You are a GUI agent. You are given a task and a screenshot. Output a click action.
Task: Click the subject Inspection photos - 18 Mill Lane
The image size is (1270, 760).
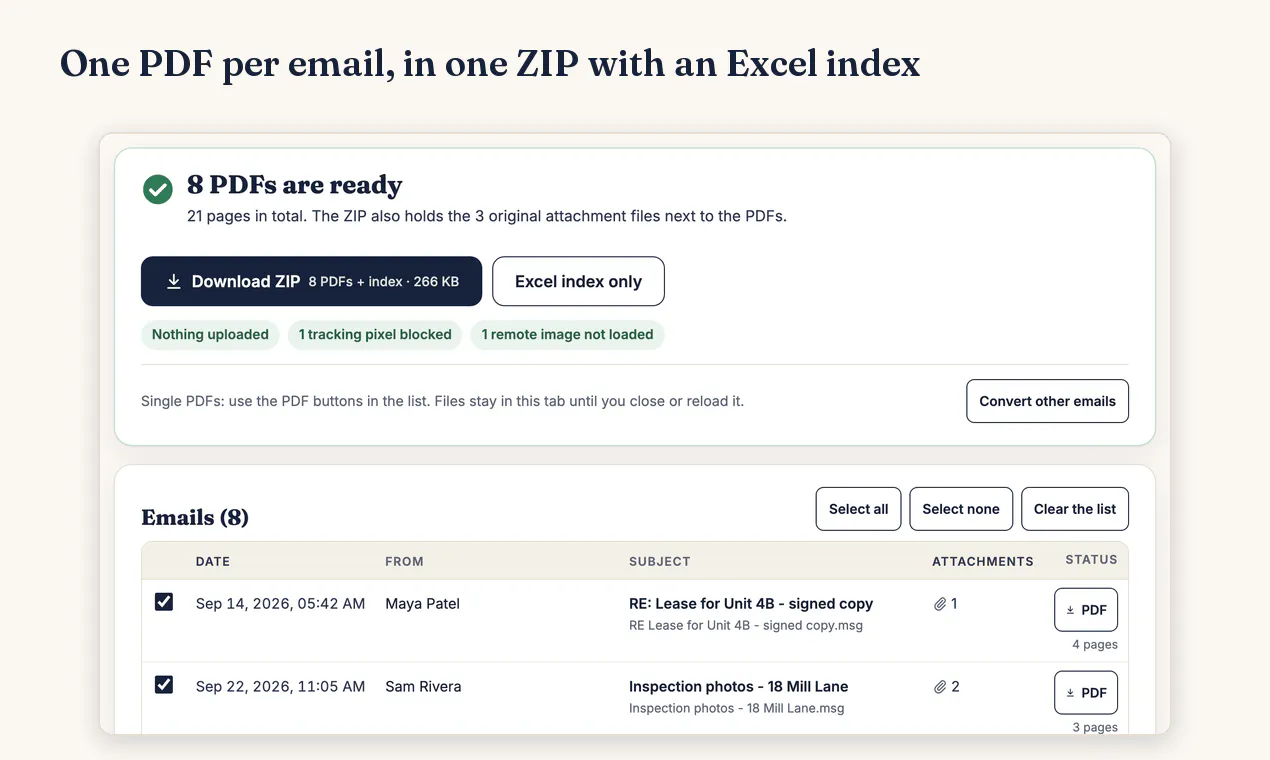(738, 687)
